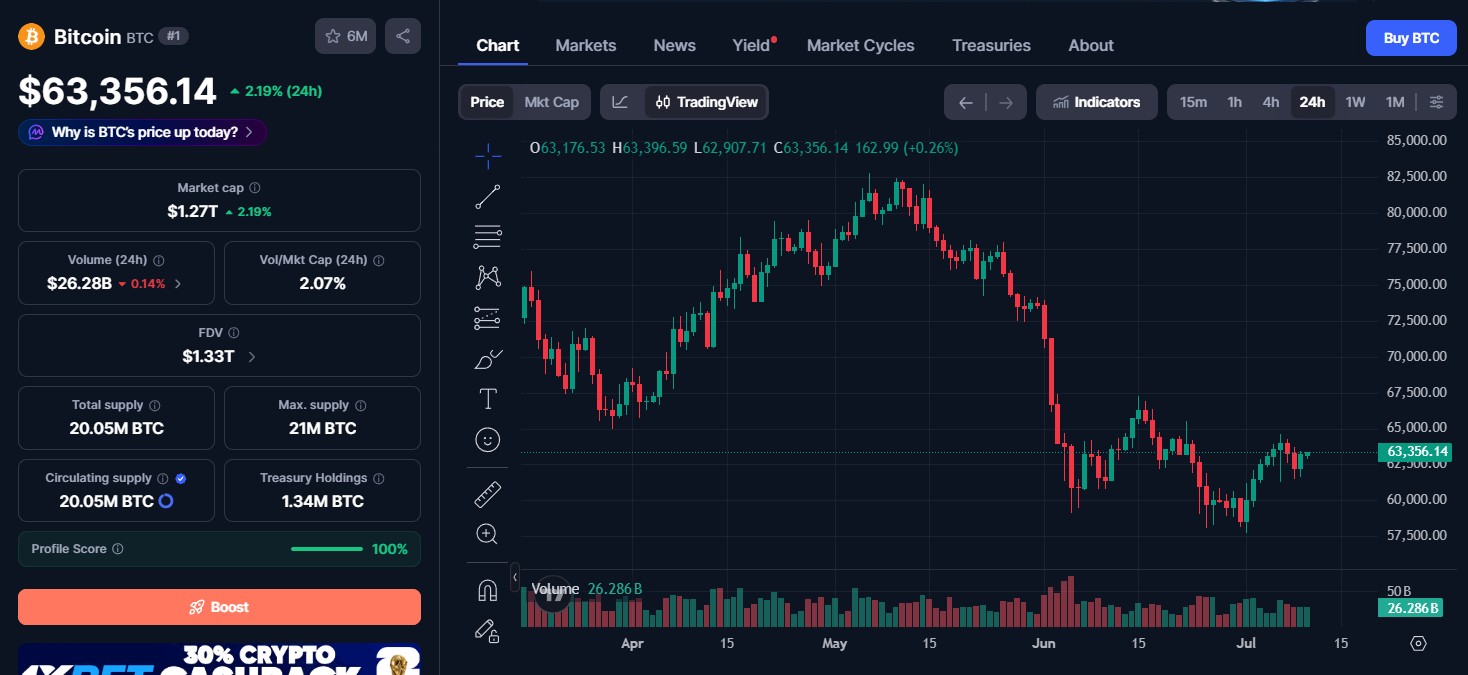
Task: Click the 26.286B volume axis label
Action: tap(1411, 608)
